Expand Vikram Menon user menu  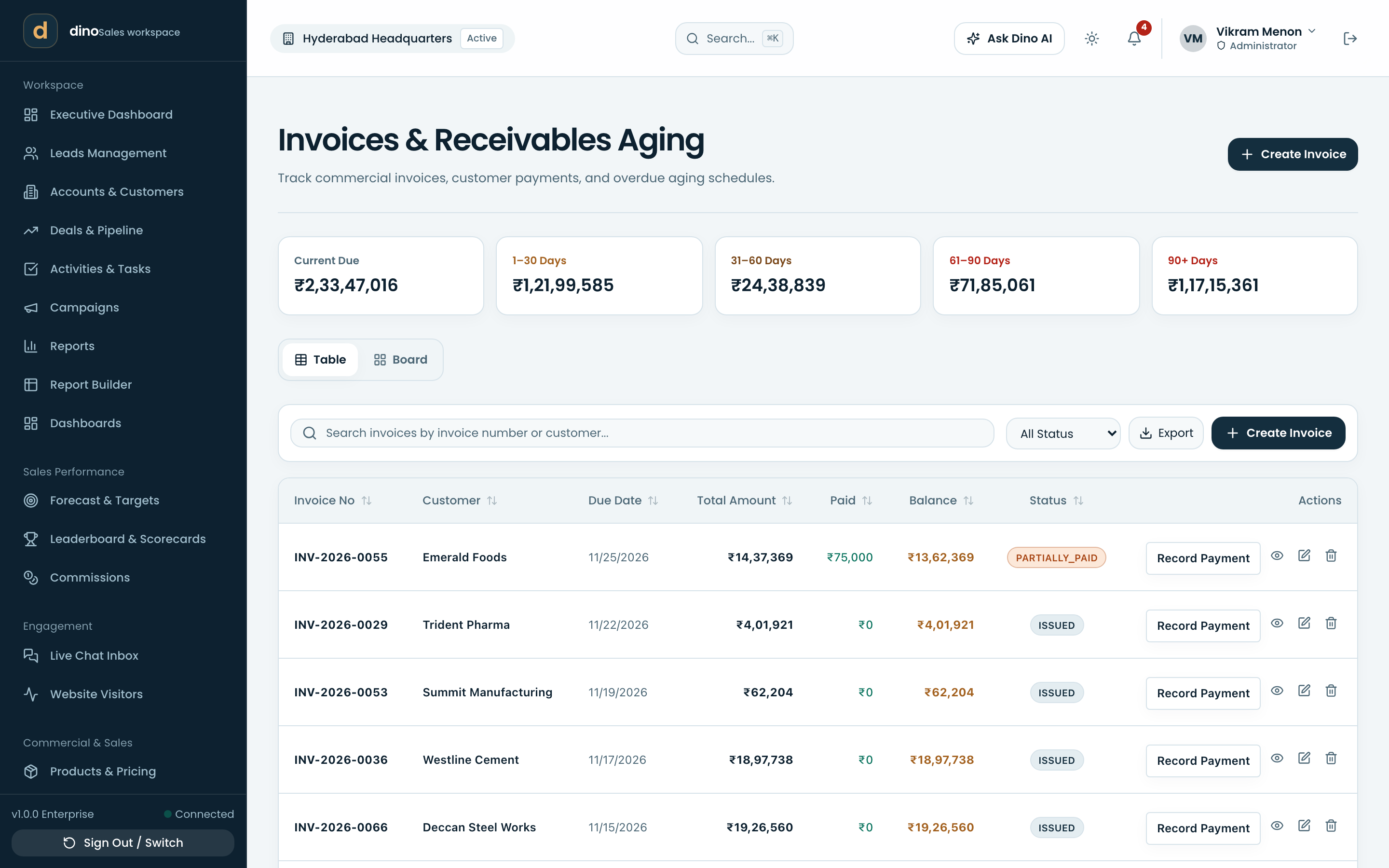tap(1248, 39)
